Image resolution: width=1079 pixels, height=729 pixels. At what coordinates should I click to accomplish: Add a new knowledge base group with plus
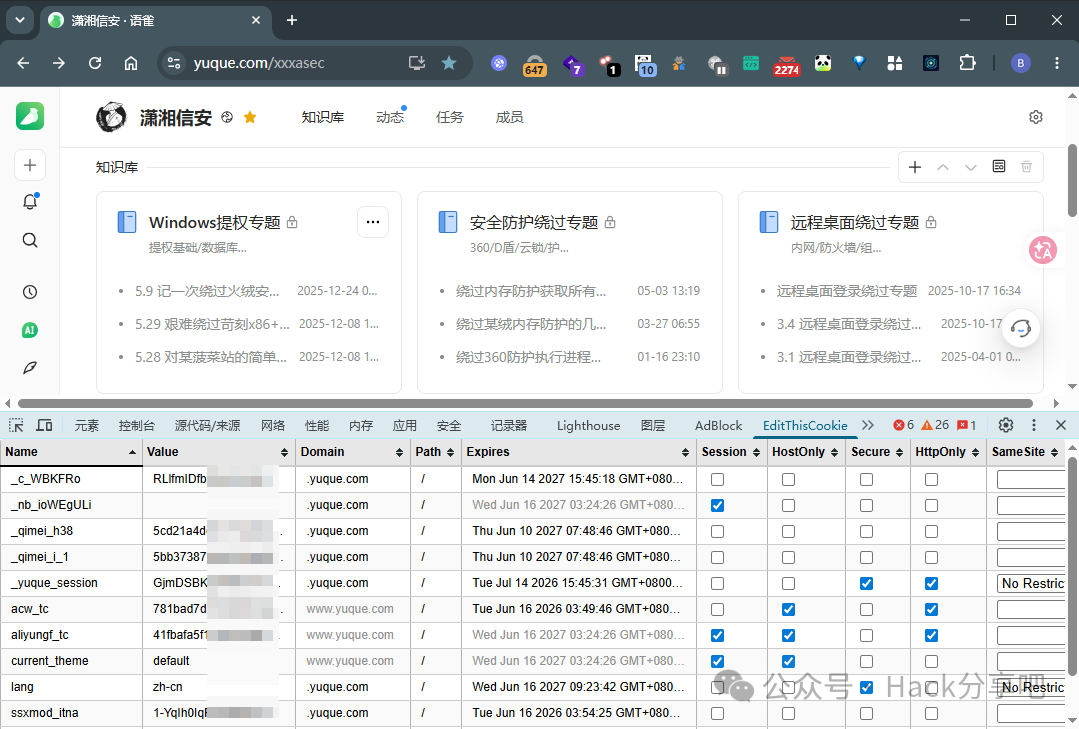pos(915,167)
